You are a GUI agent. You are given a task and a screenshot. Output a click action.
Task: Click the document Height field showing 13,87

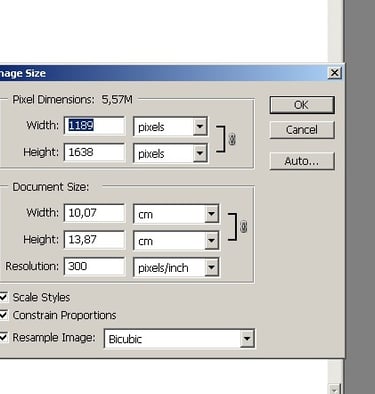click(x=94, y=240)
